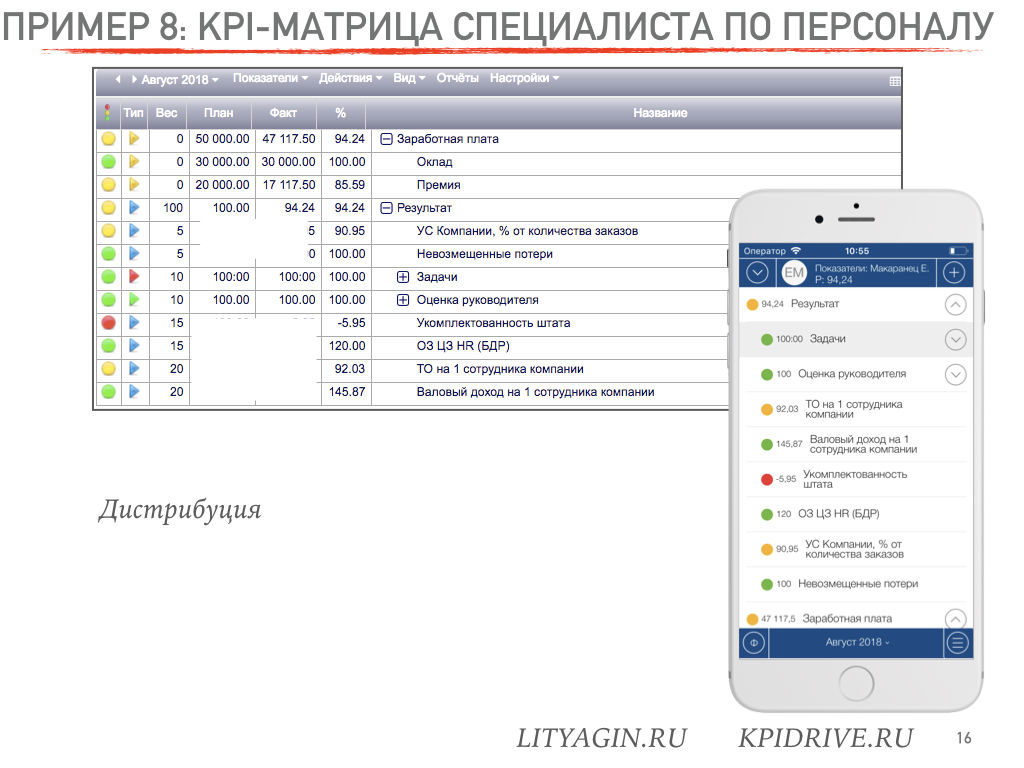Viewport: 1024px width, 768px height.
Task: Click the yellow type arrow in Оклад row
Action: click(134, 161)
